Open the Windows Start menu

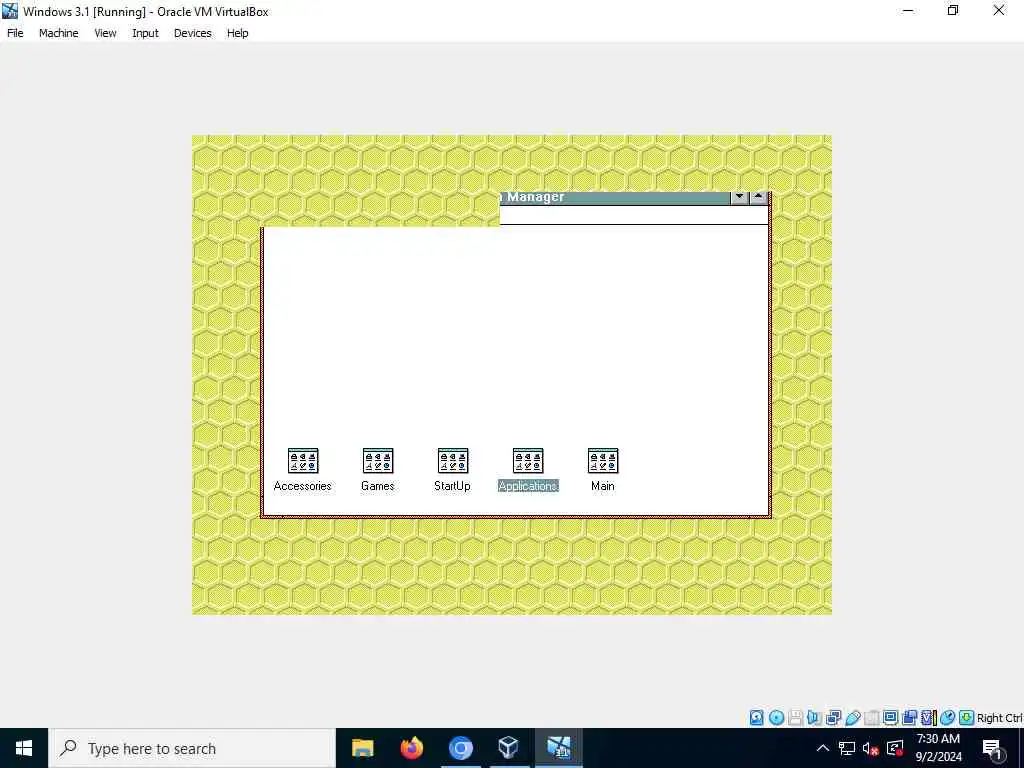pyautogui.click(x=24, y=748)
